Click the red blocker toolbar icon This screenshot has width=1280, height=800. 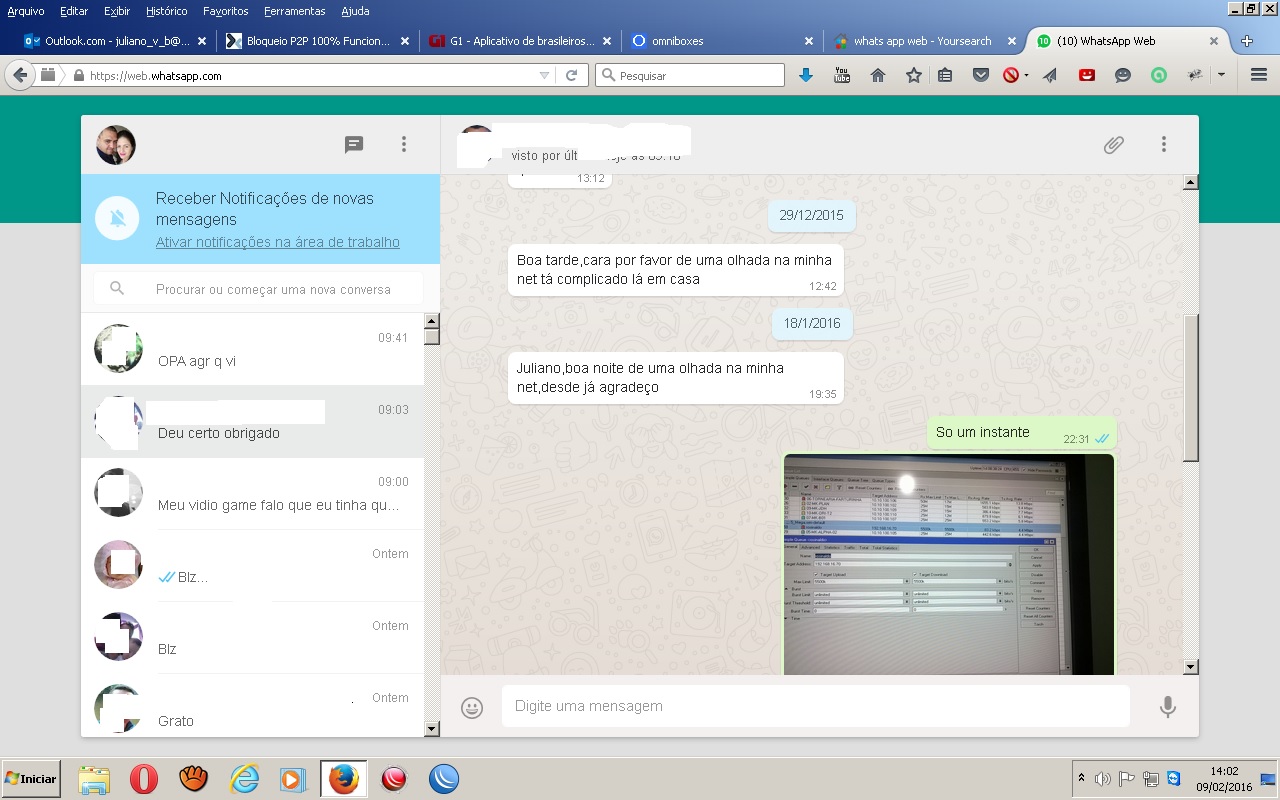click(1011, 75)
